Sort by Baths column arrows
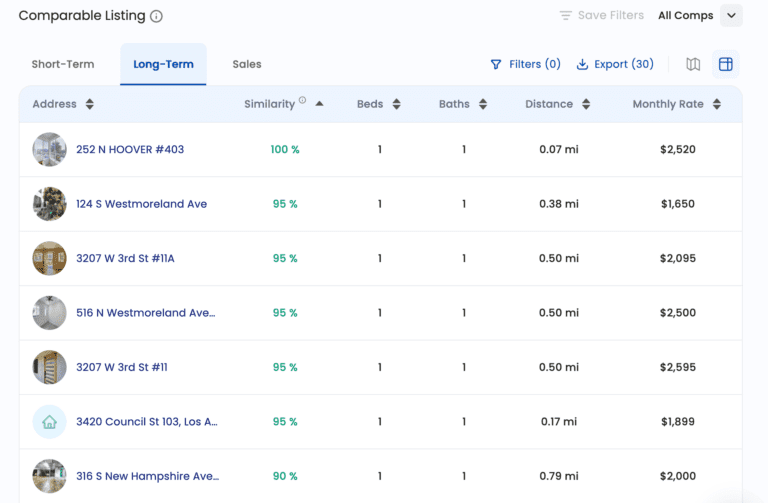The height and width of the screenshot is (503, 768). 483,104
